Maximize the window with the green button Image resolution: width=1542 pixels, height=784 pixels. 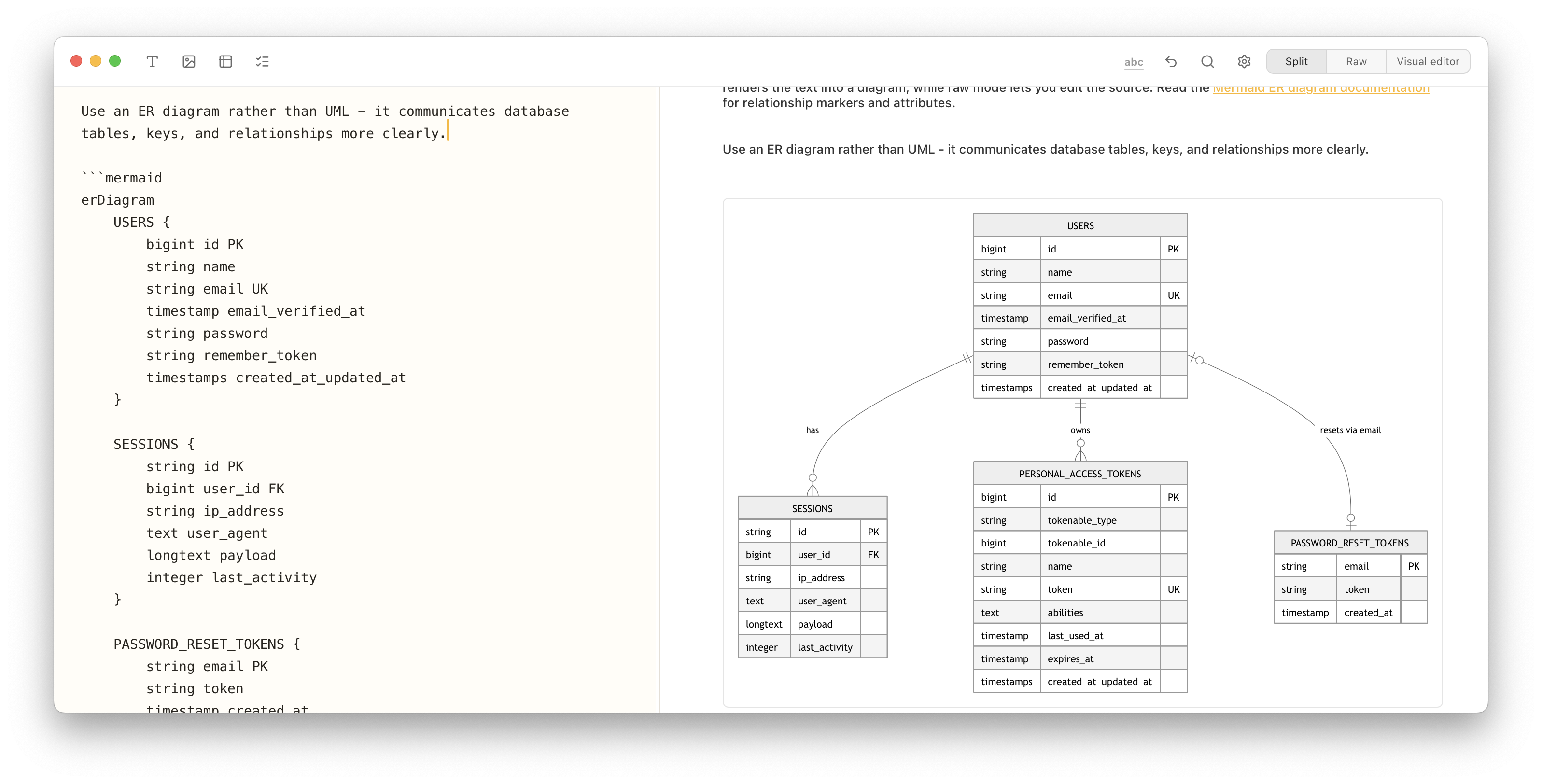coord(115,61)
